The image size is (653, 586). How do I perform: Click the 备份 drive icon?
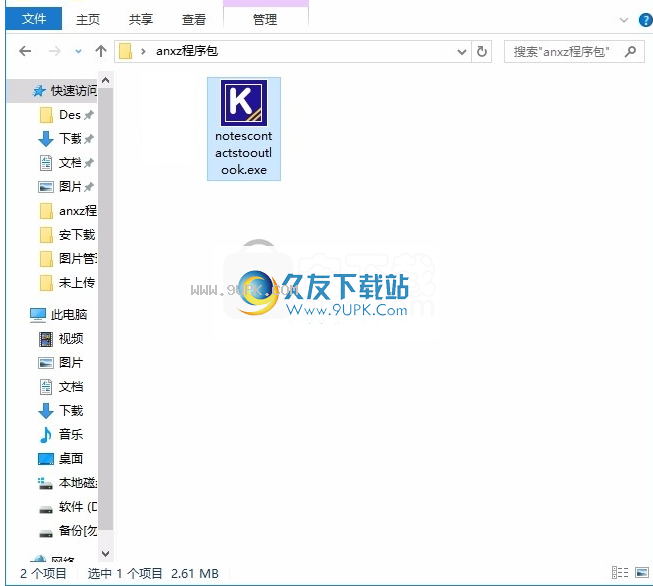(46, 534)
